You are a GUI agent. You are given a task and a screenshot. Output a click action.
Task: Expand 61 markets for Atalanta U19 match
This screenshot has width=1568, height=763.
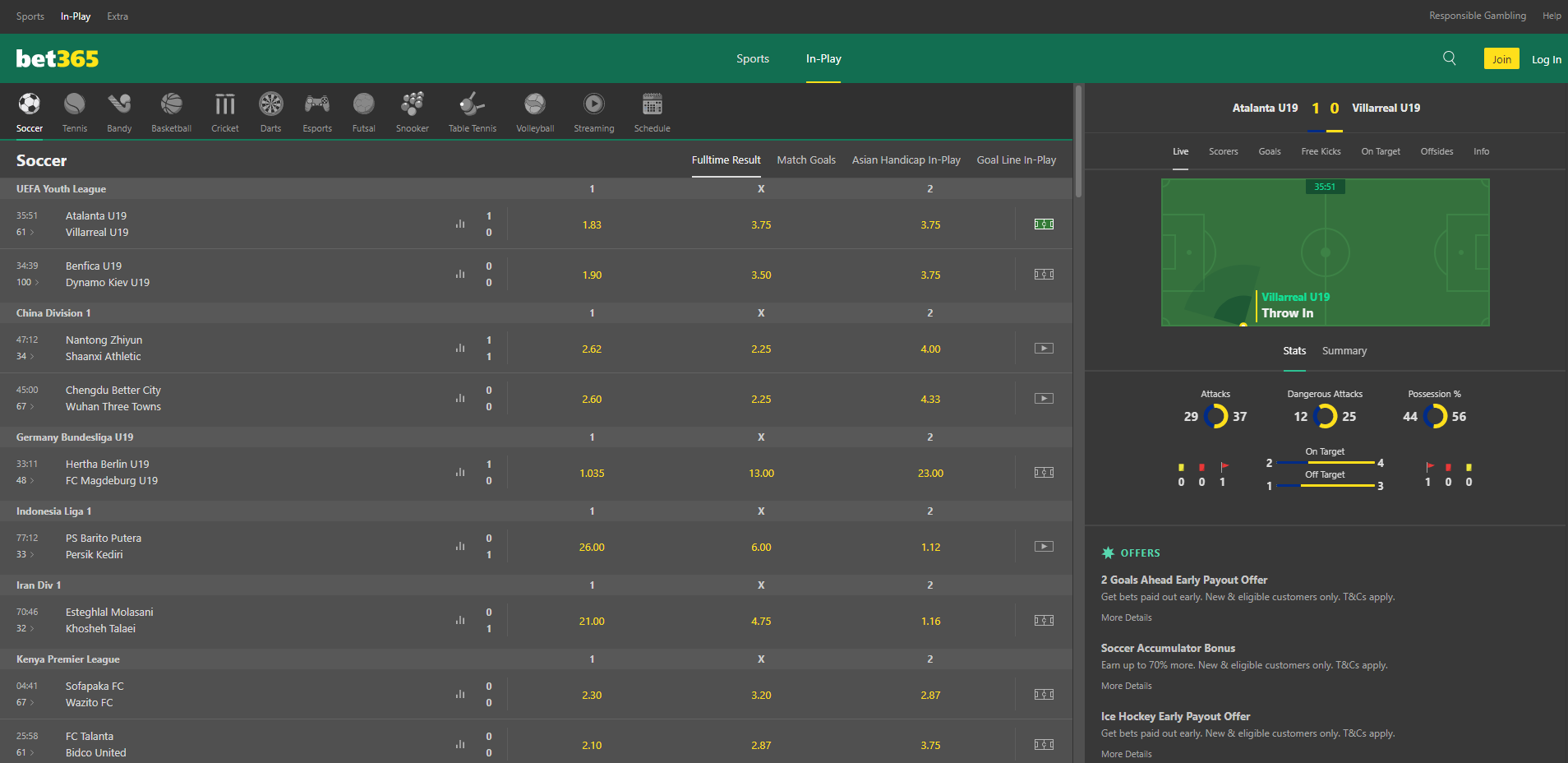(25, 233)
